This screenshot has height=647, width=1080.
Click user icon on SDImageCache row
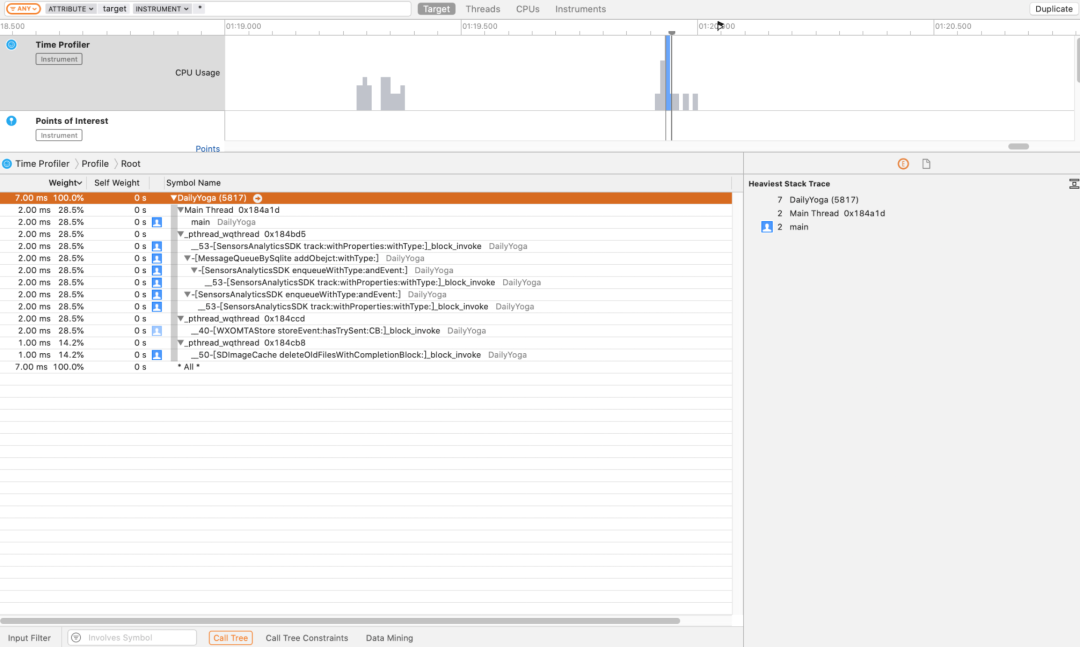(x=157, y=355)
